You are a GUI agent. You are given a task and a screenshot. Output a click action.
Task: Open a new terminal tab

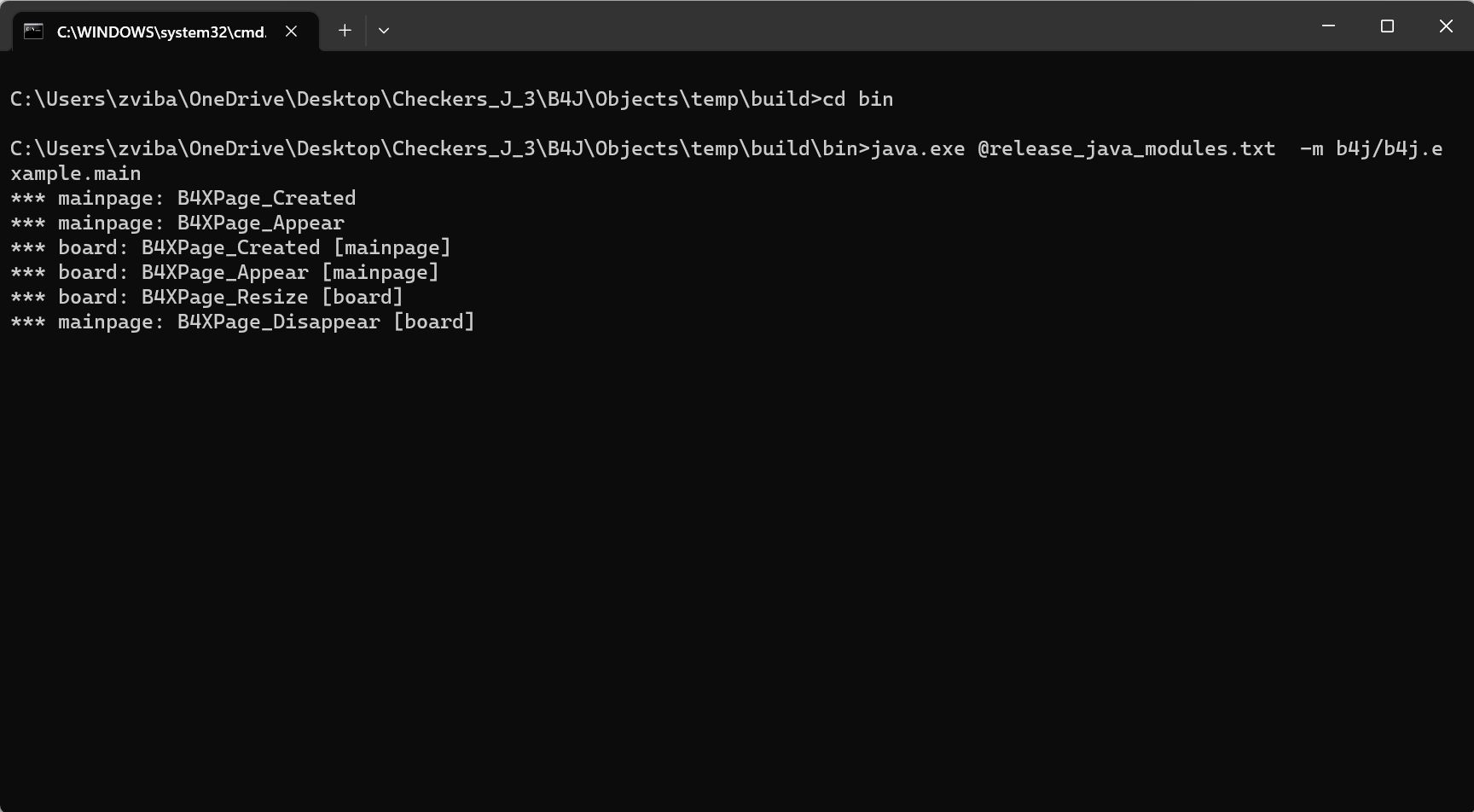point(345,31)
